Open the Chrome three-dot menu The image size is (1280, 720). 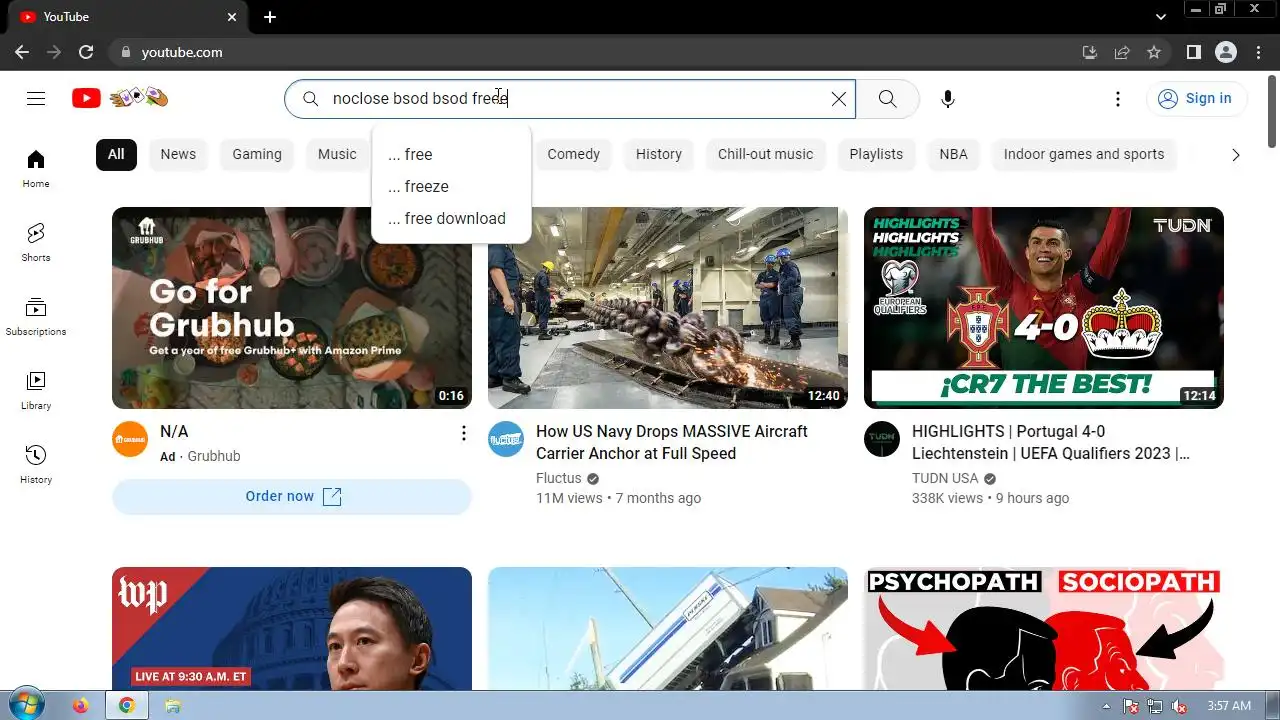click(x=1258, y=52)
